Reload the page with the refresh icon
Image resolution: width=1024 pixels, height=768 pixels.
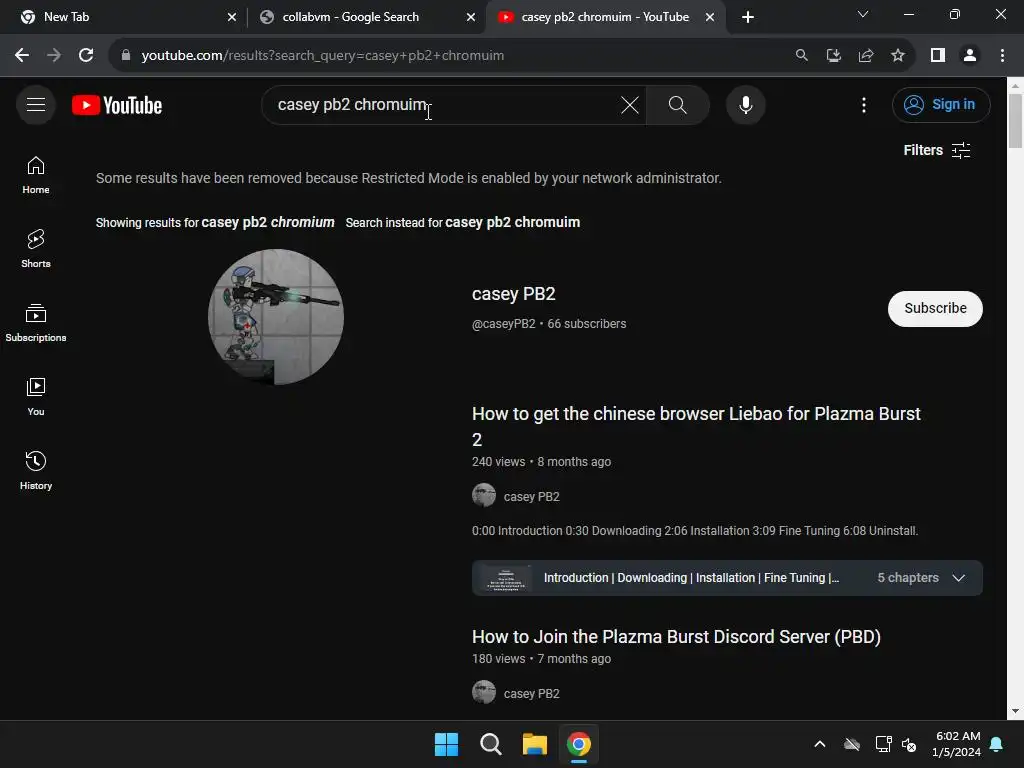coord(86,56)
